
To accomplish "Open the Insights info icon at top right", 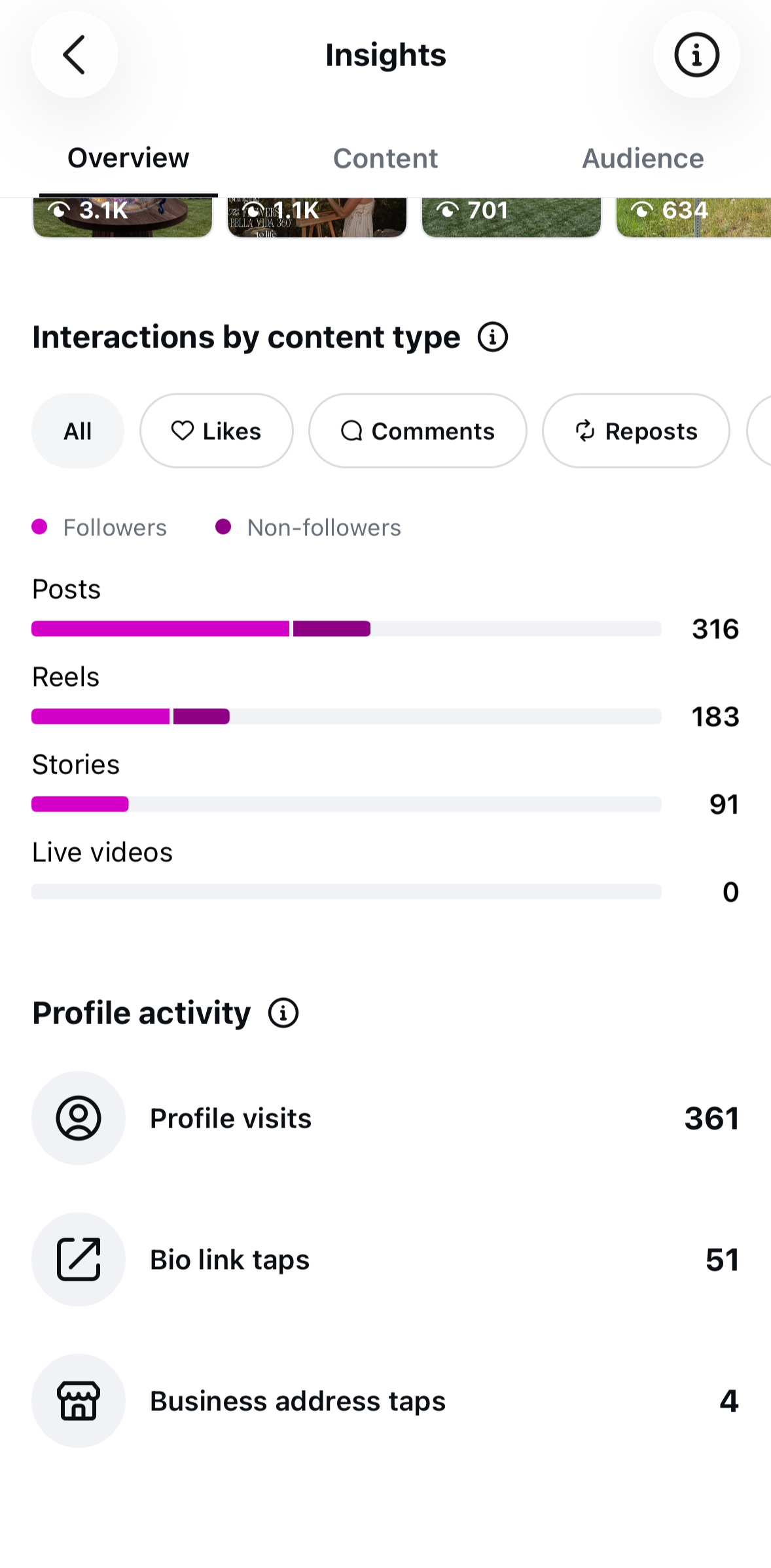I will [696, 55].
